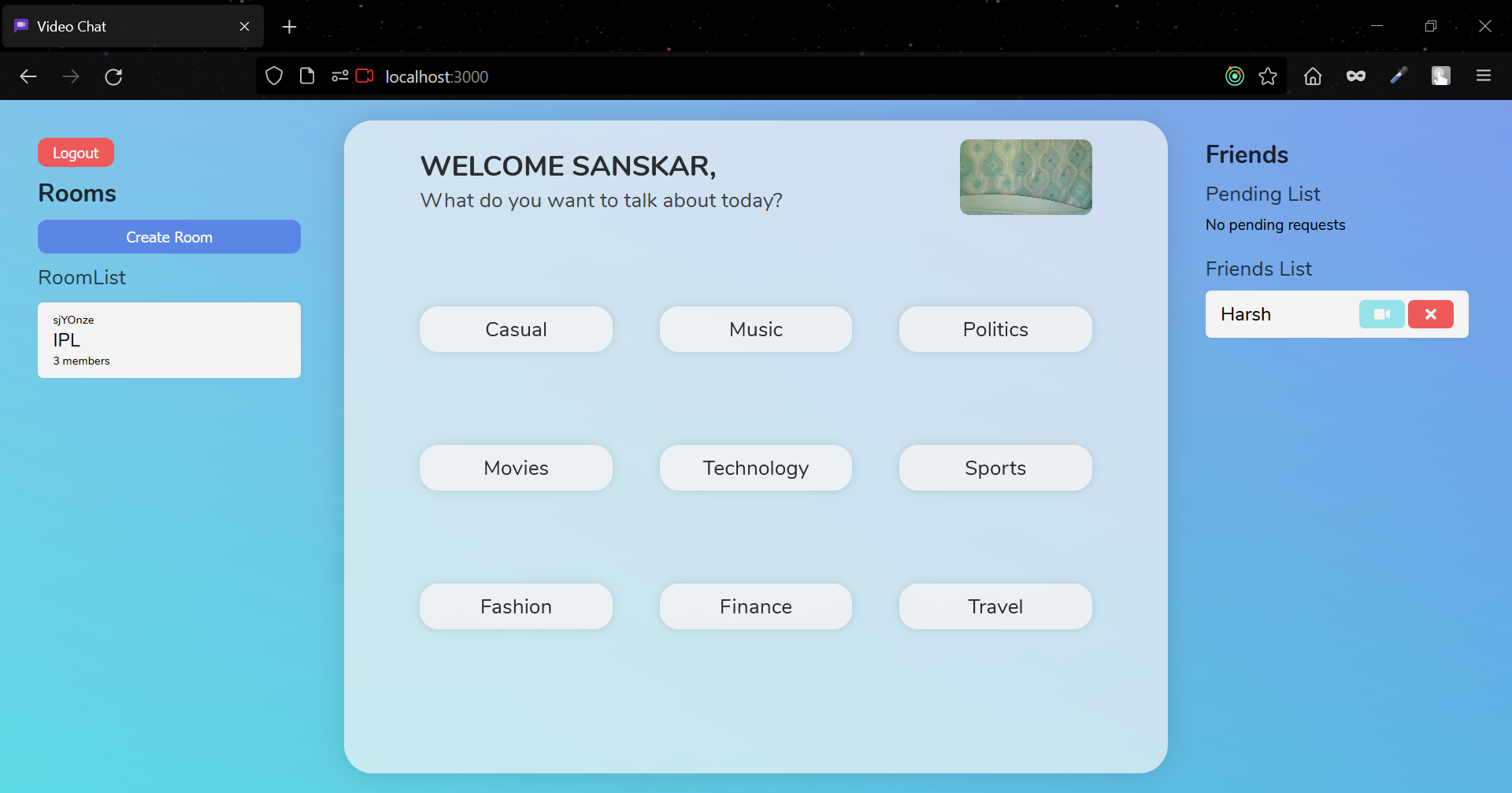The height and width of the screenshot is (793, 1512).
Task: Click the 'sjYOnze' room code
Action: point(73,320)
